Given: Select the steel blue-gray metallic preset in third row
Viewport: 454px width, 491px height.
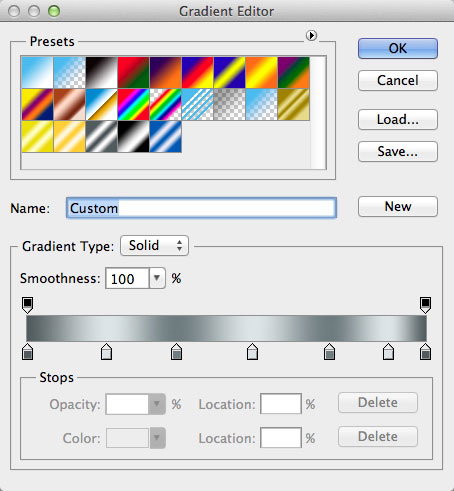Looking at the screenshot, I should [x=101, y=136].
